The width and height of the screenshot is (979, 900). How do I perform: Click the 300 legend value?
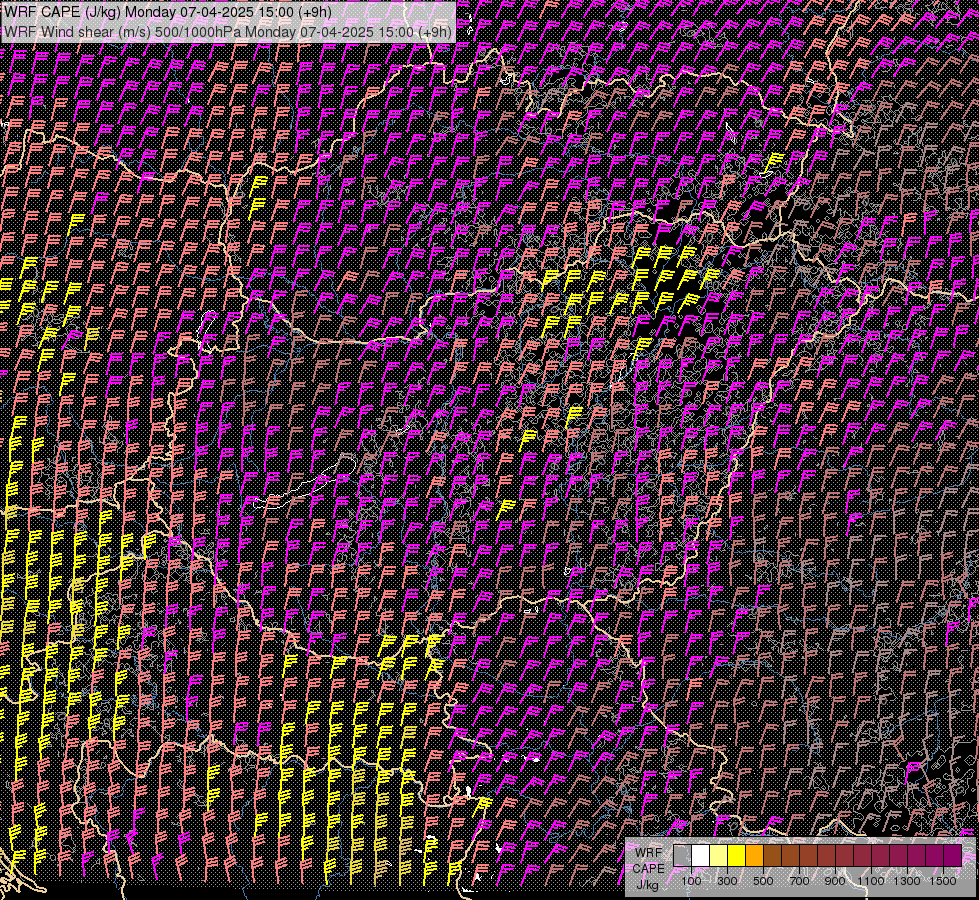727,881
